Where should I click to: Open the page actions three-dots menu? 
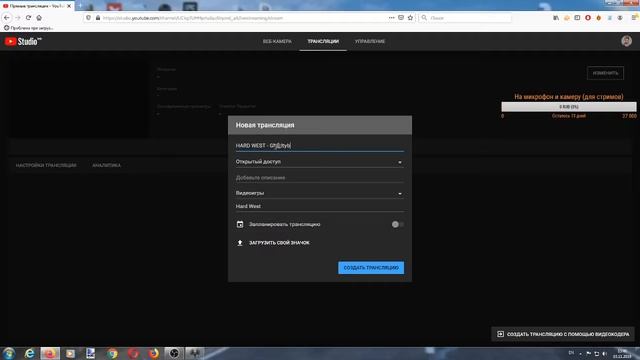(391, 18)
